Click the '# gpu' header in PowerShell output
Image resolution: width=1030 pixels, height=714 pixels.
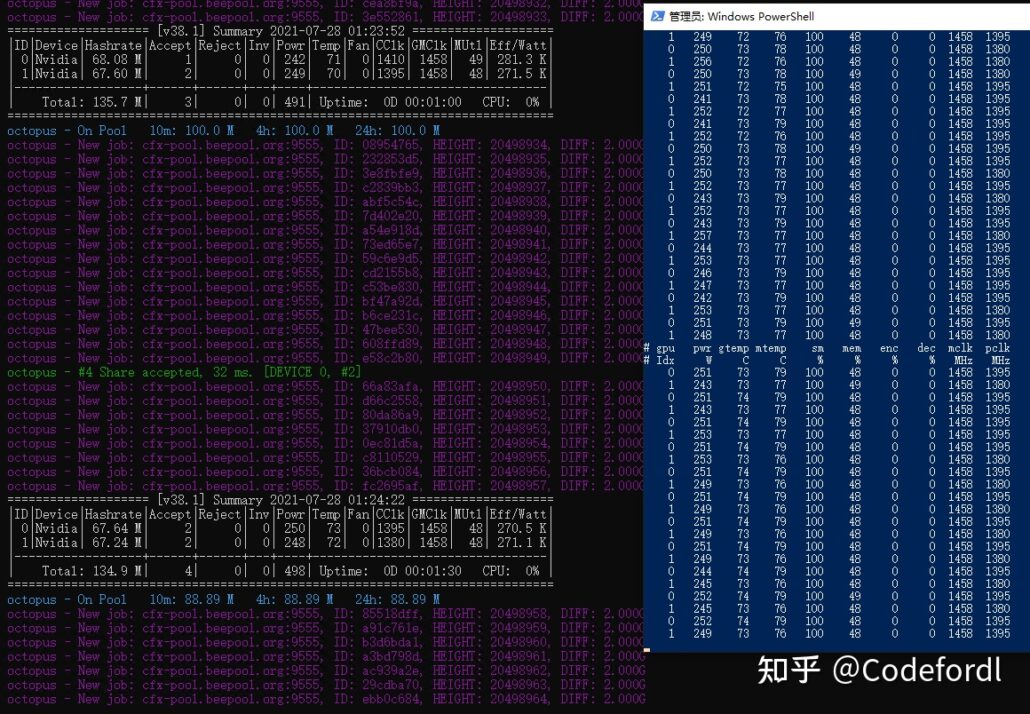[x=660, y=348]
